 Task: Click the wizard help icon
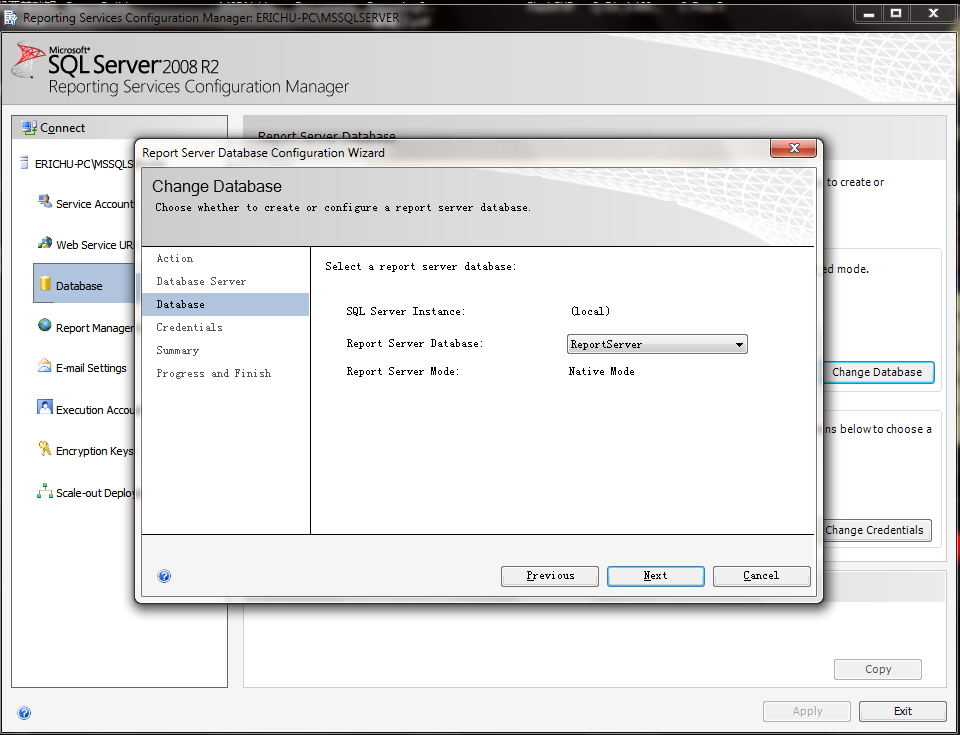click(x=164, y=576)
